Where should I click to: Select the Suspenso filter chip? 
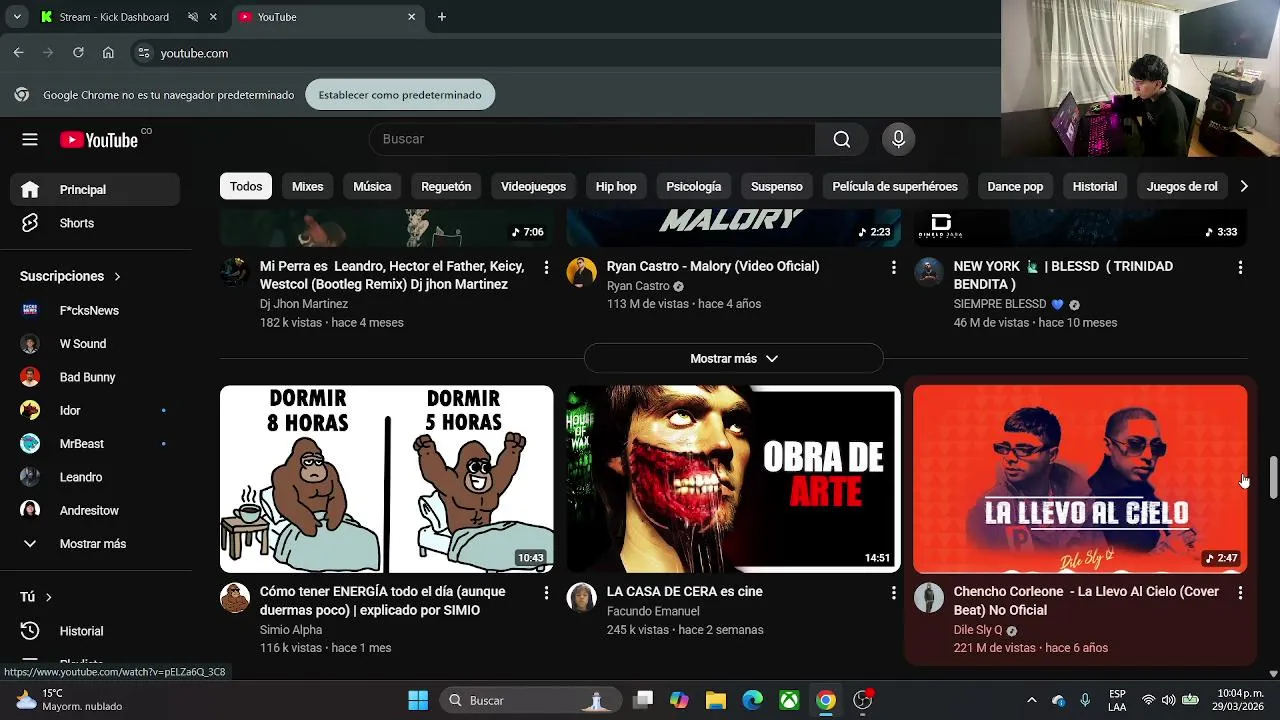pyautogui.click(x=777, y=187)
